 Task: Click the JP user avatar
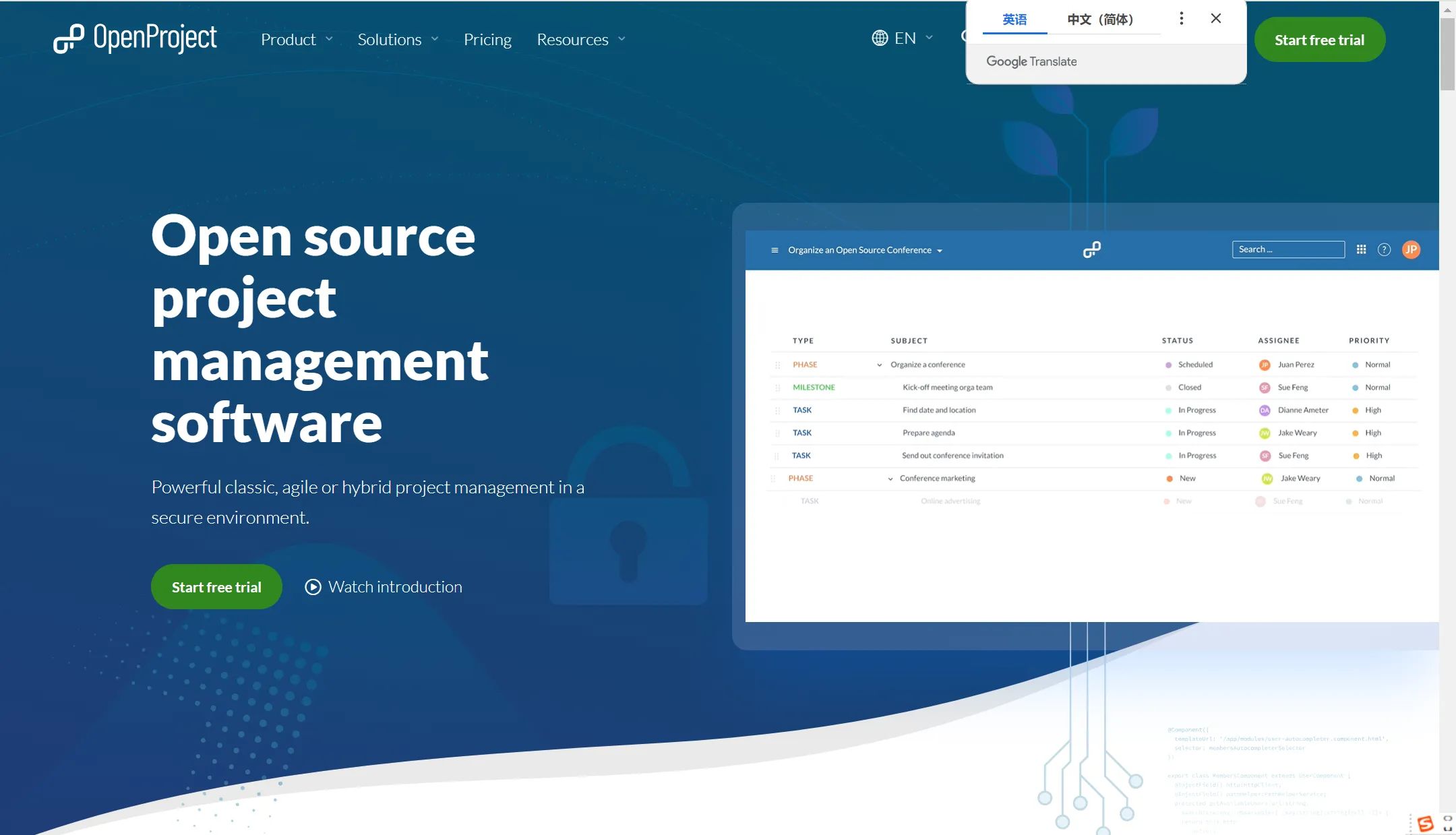tap(1411, 249)
